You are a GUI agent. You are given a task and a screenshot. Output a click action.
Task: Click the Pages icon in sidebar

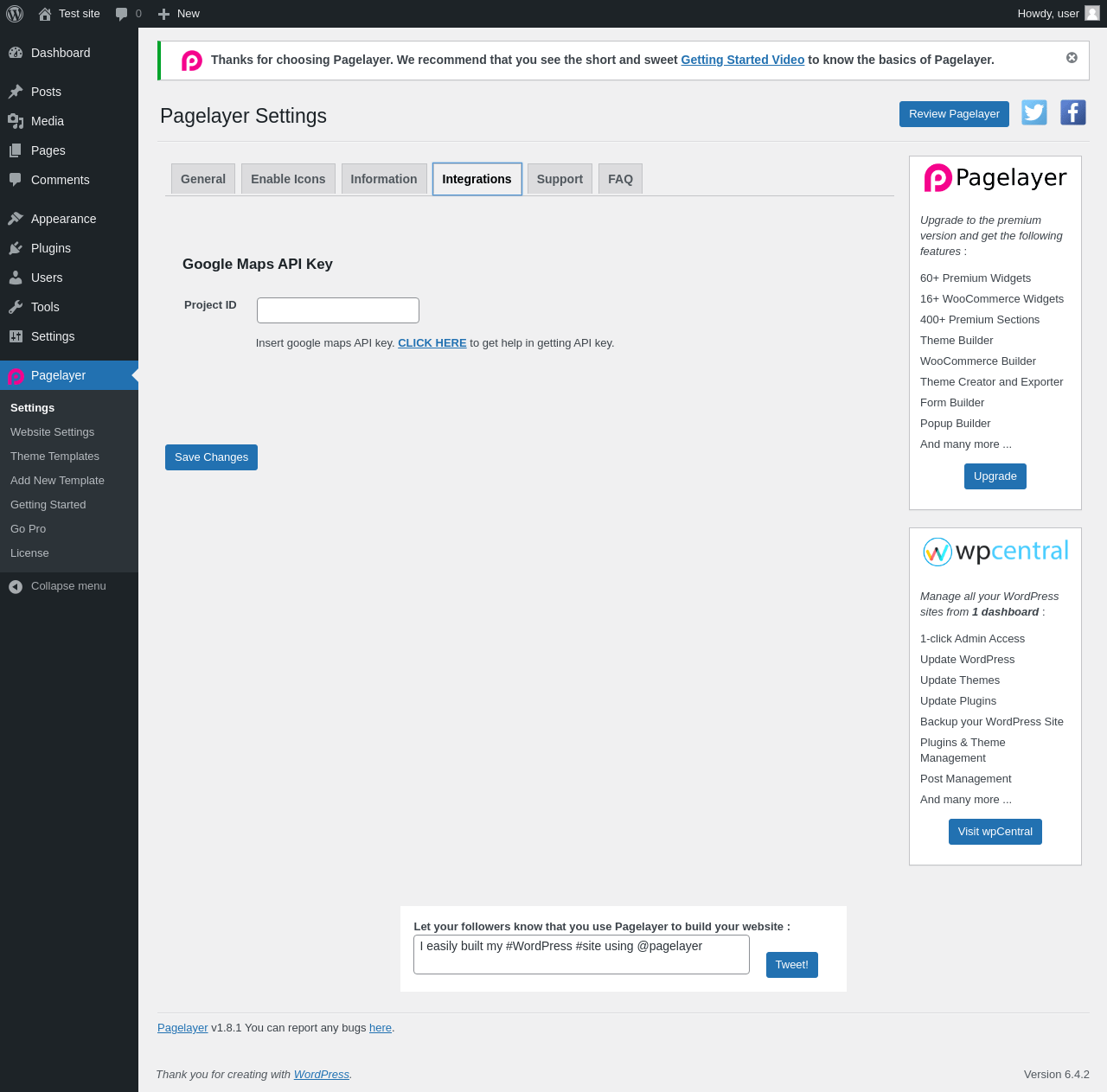tap(16, 150)
